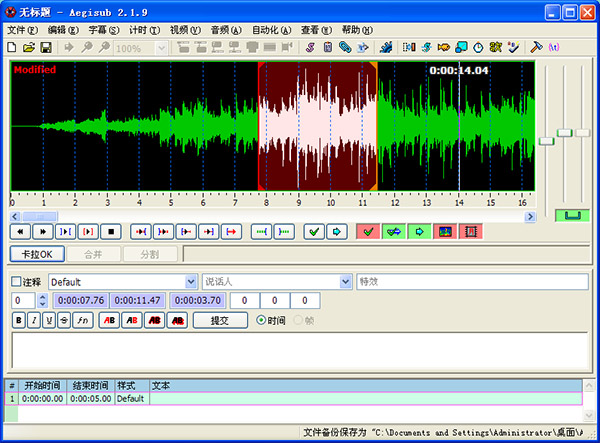Launch the Fonts Collector icon

tap(362, 47)
